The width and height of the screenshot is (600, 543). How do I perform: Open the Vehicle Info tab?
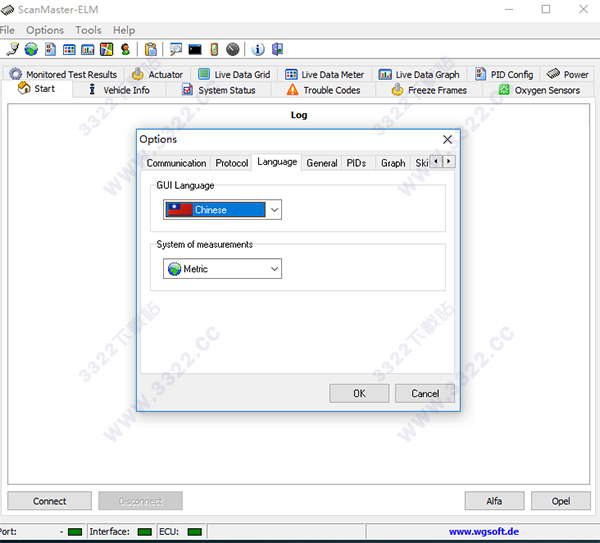[119, 90]
